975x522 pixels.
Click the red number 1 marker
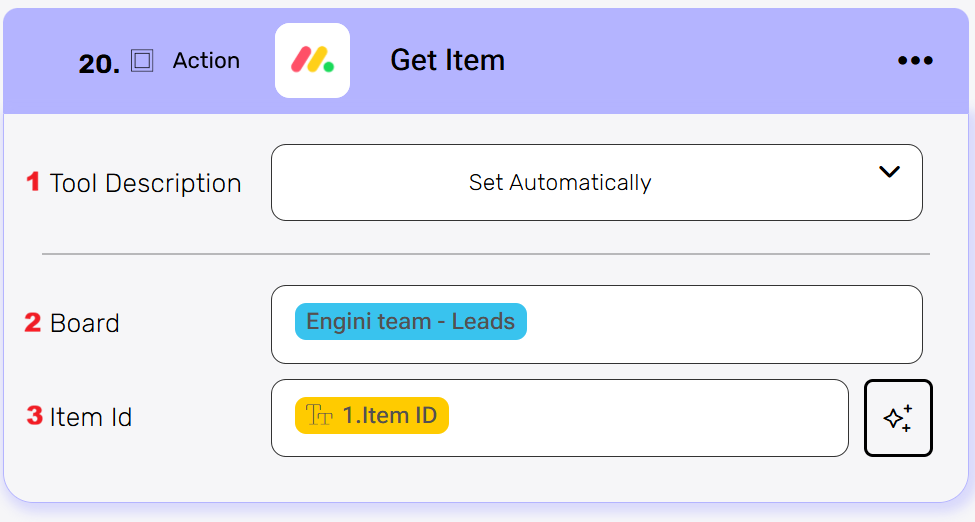(33, 182)
